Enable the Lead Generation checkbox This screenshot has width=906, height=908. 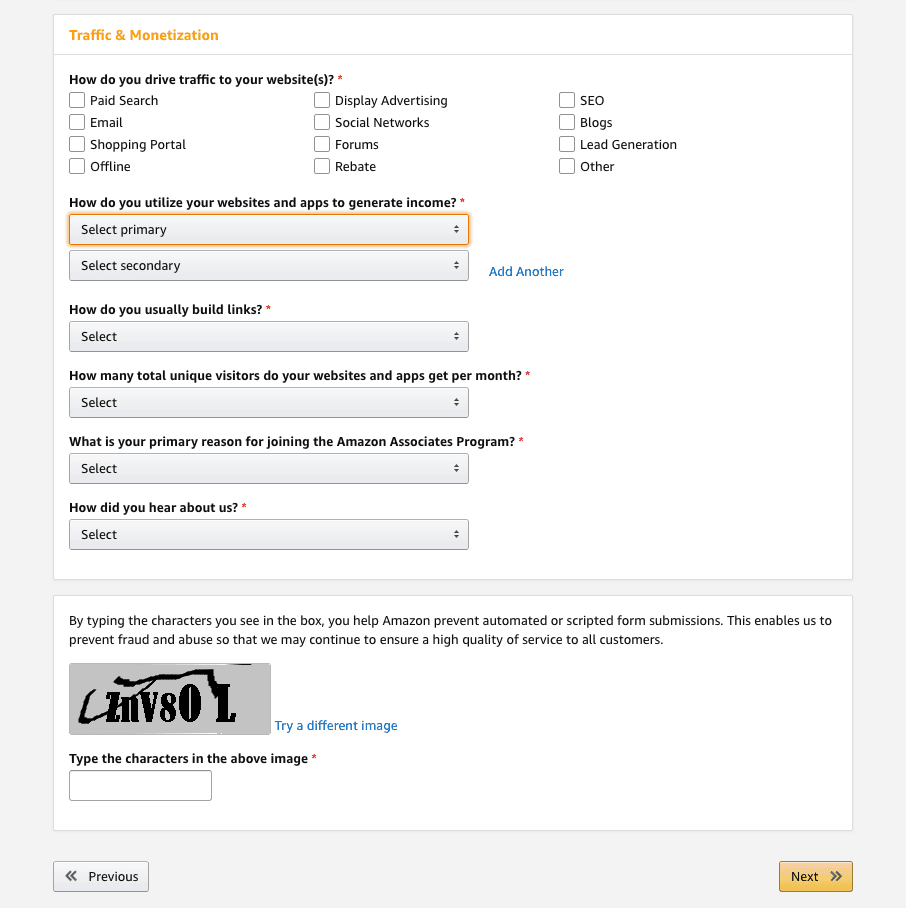(x=567, y=144)
